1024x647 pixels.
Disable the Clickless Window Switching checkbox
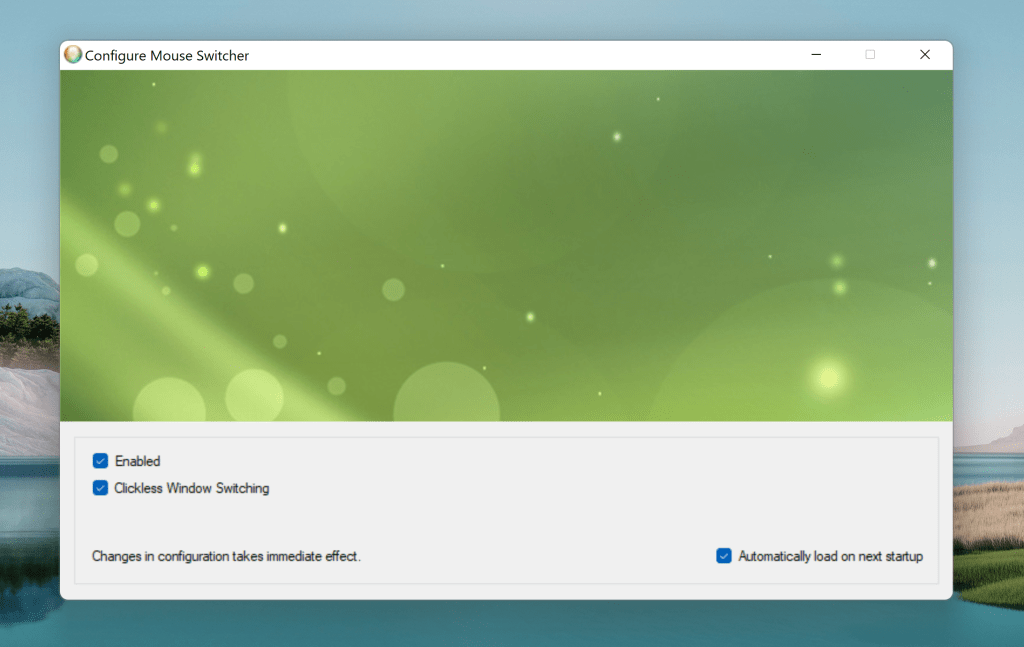(x=100, y=488)
